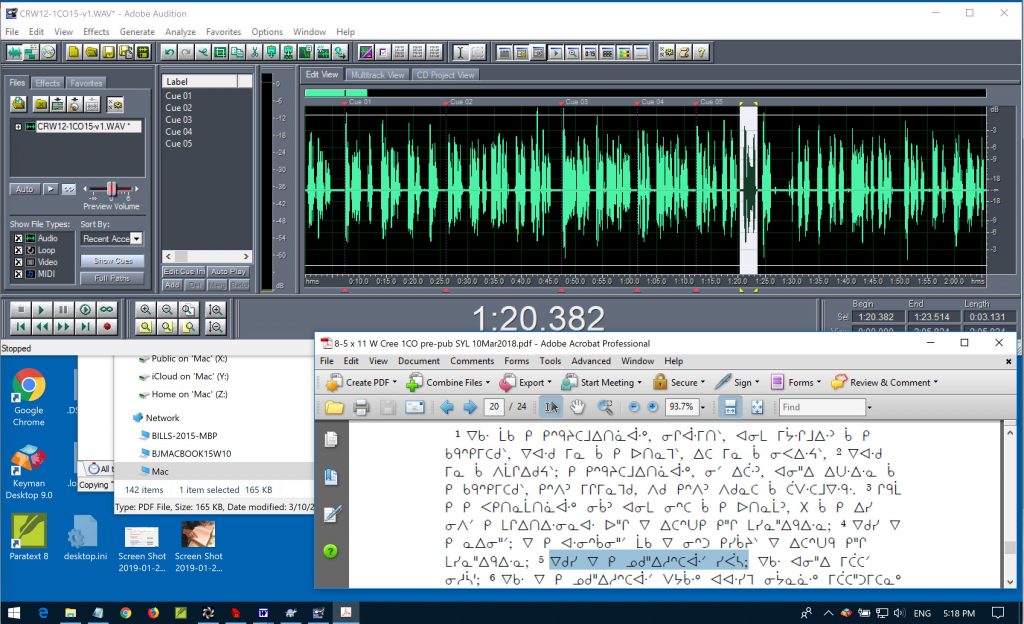1024x624 pixels.
Task: Click the Help question mark toolbar icon
Action: coord(701,52)
